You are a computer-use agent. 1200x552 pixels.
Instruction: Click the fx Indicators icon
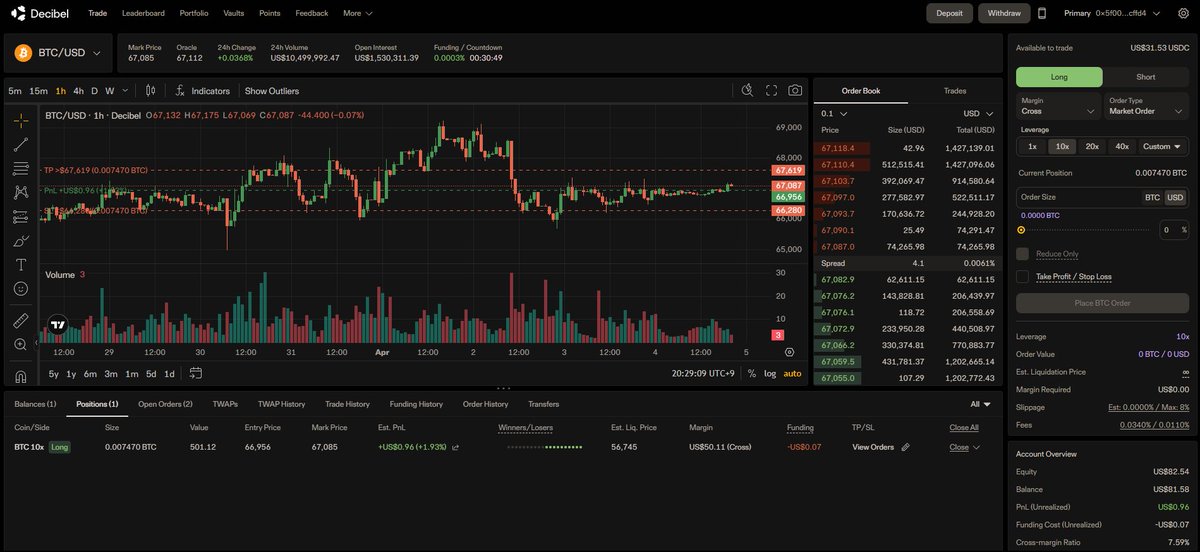(x=180, y=90)
